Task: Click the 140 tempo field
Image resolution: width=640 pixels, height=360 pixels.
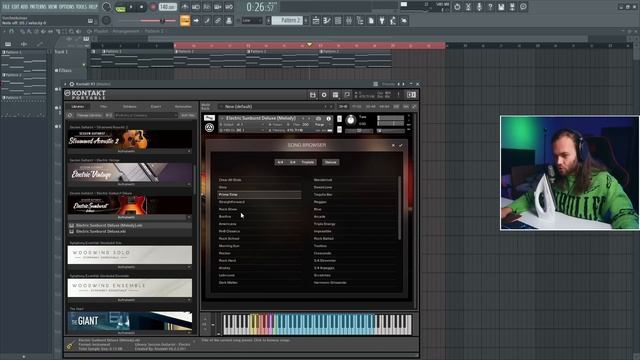Action: (x=167, y=7)
